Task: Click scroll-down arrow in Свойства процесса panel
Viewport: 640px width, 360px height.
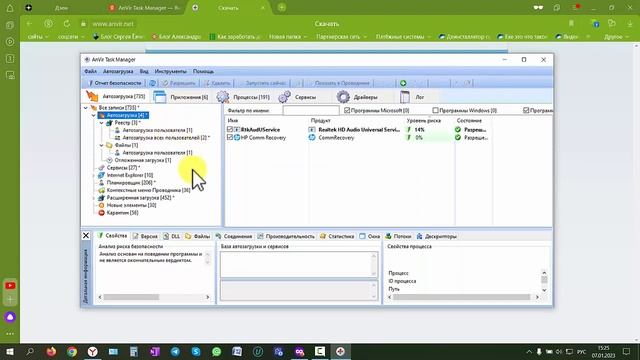Action: click(544, 290)
